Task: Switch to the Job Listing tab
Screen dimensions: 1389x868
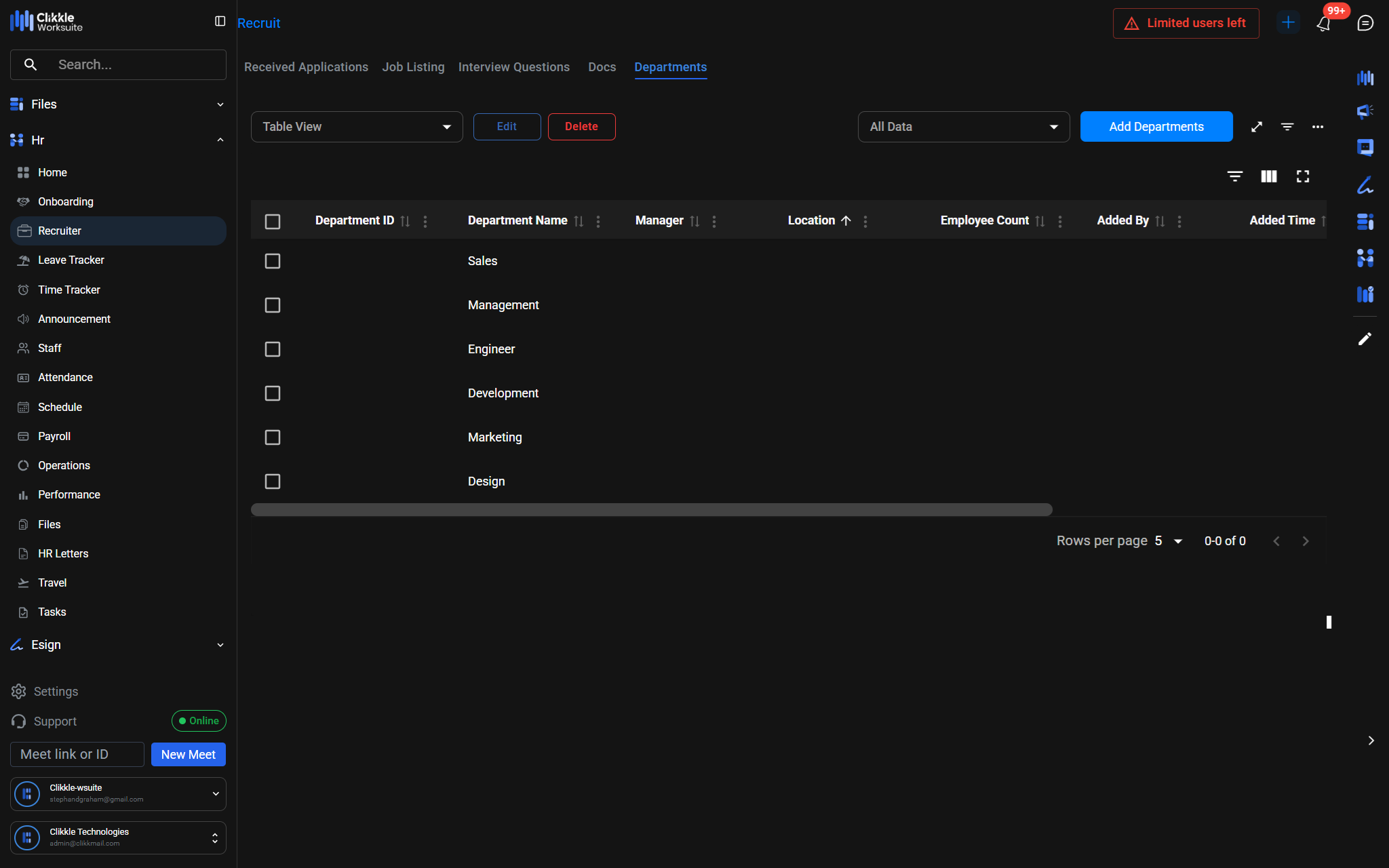Action: 413,67
